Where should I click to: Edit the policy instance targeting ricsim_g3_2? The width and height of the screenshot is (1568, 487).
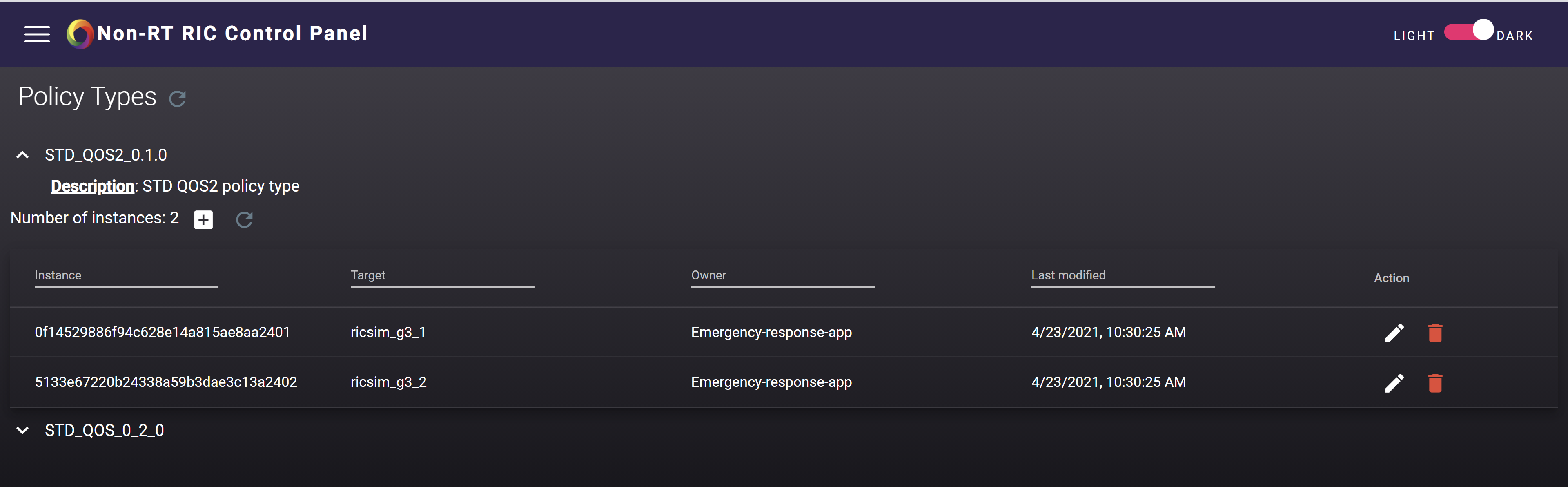coord(1394,383)
